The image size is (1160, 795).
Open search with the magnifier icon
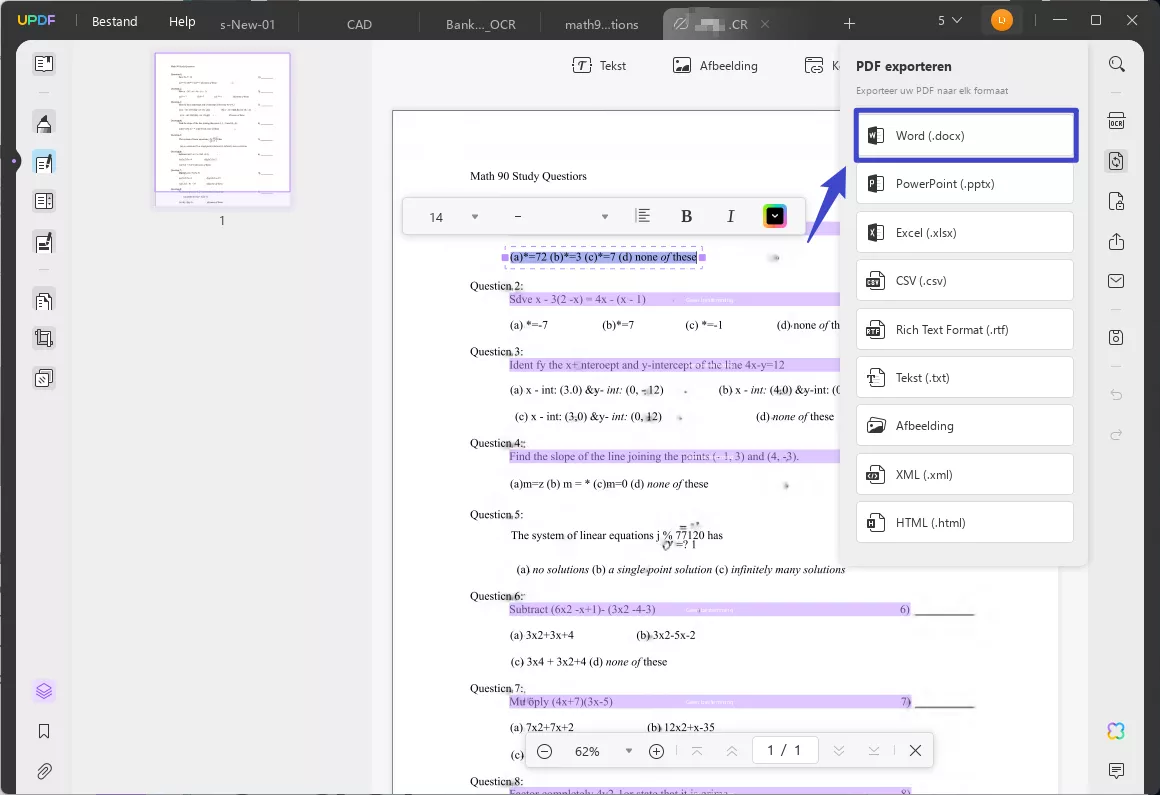click(x=1117, y=64)
